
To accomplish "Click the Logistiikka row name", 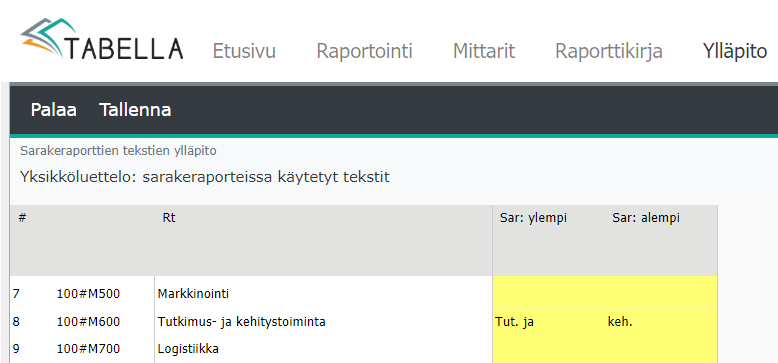I will coord(188,349).
